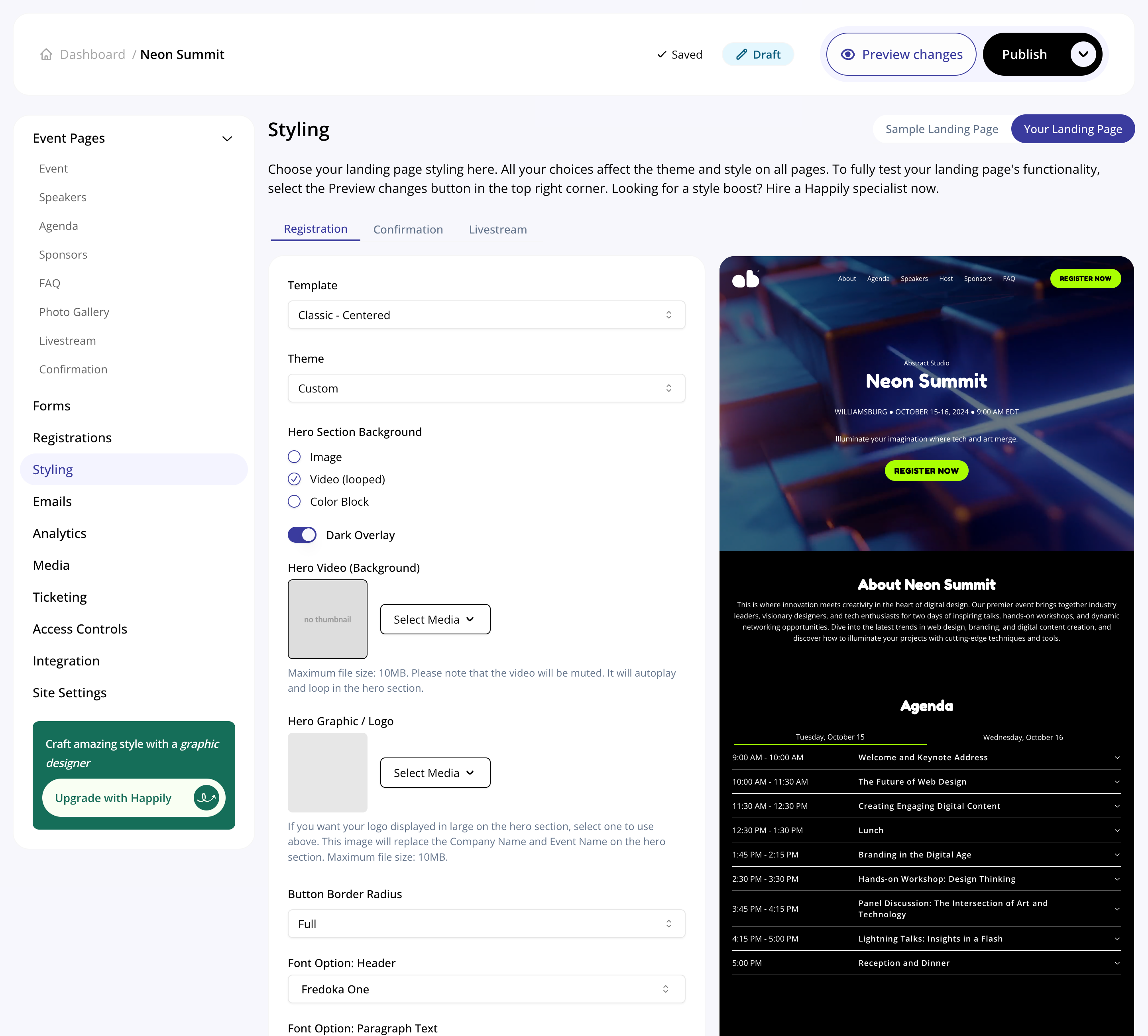Screen dimensions: 1148x1036
Task: Click the pencil icon on Draft badge
Action: click(741, 55)
